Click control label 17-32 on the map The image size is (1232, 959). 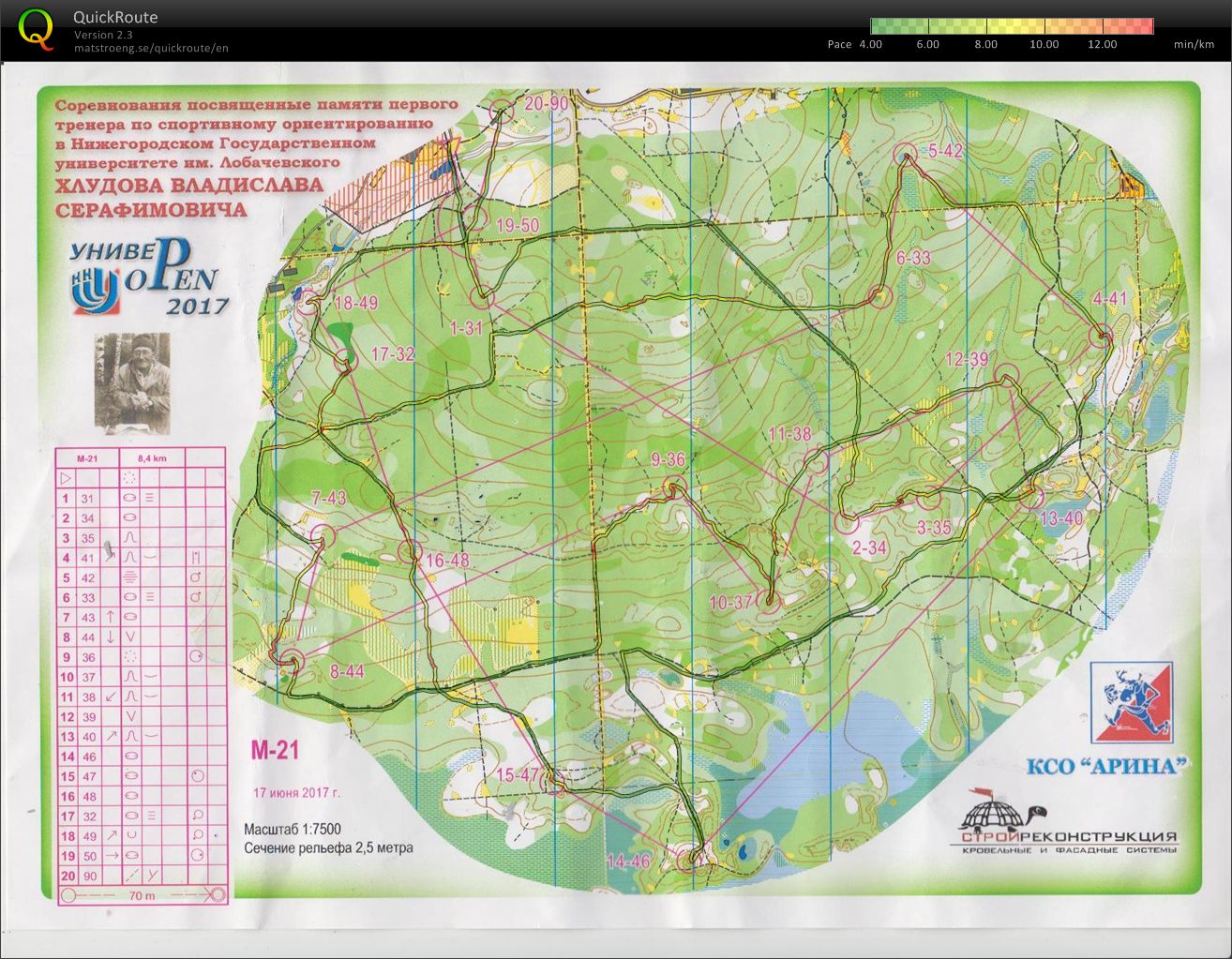[x=393, y=353]
